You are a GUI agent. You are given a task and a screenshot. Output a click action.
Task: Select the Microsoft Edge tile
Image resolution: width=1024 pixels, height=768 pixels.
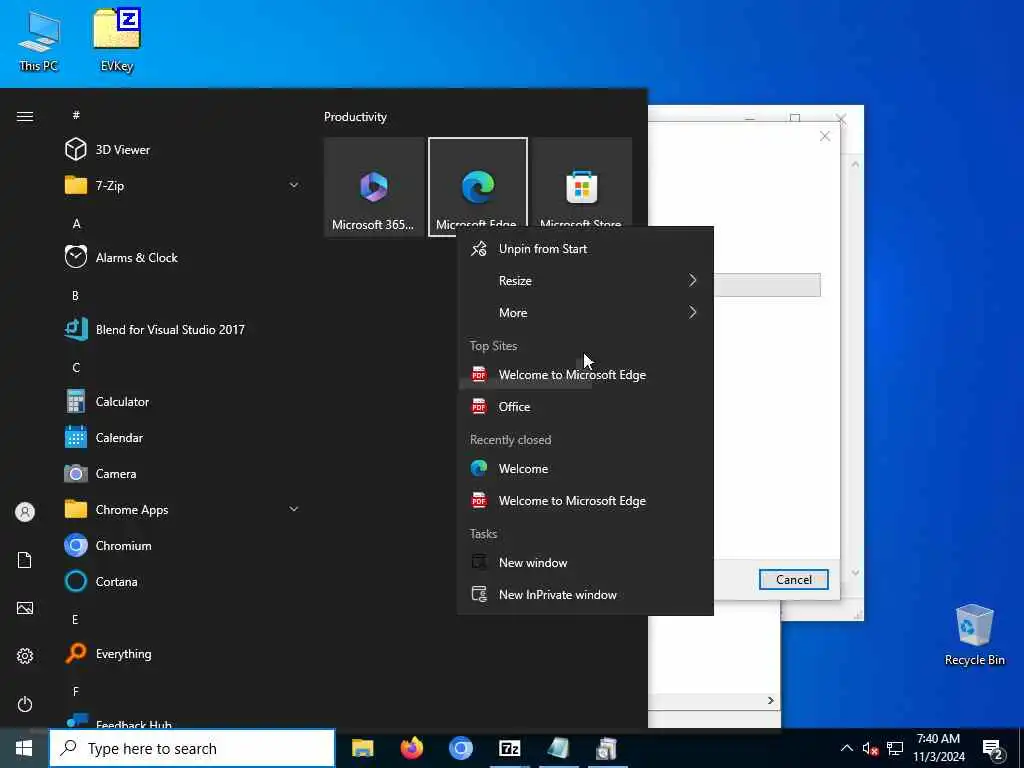point(478,187)
